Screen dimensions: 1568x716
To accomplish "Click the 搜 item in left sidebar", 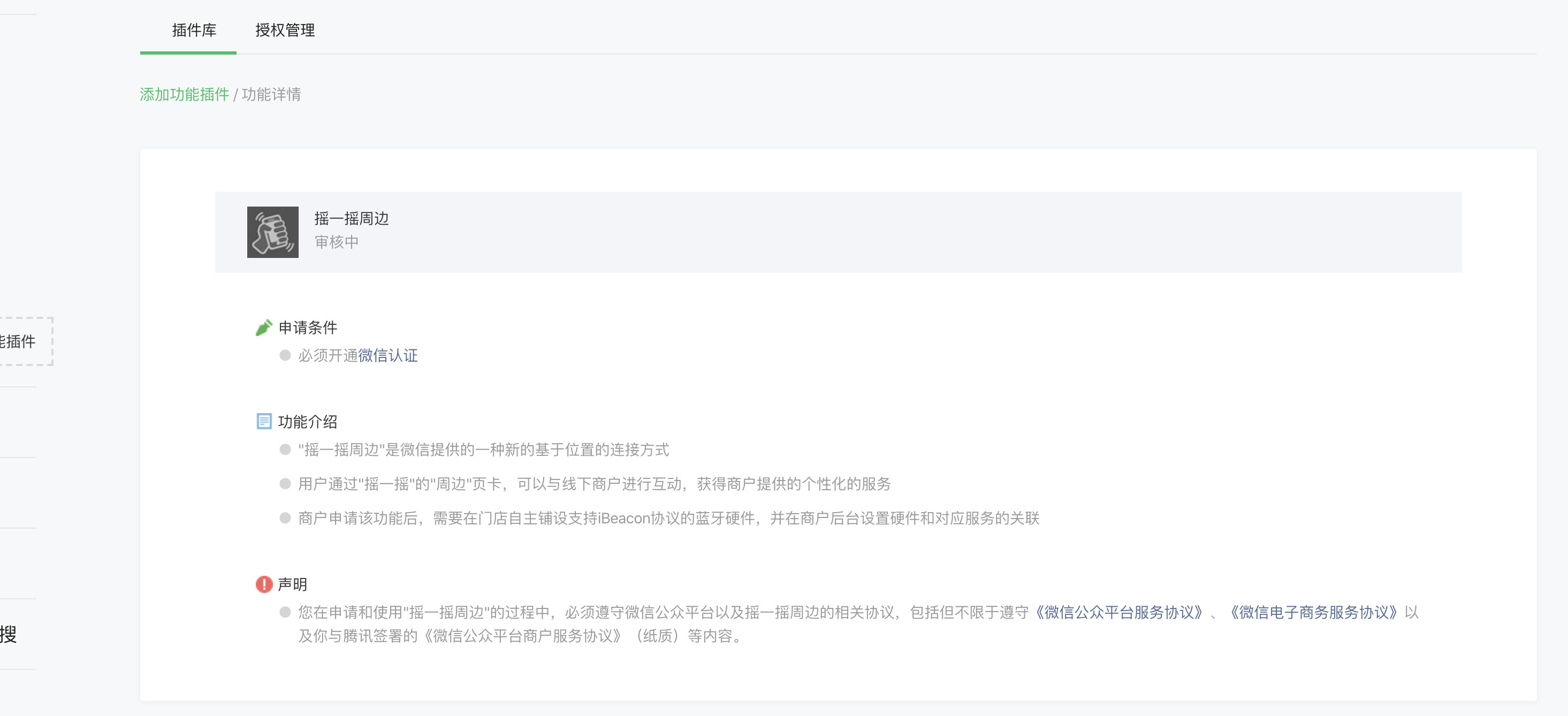I will click(9, 634).
